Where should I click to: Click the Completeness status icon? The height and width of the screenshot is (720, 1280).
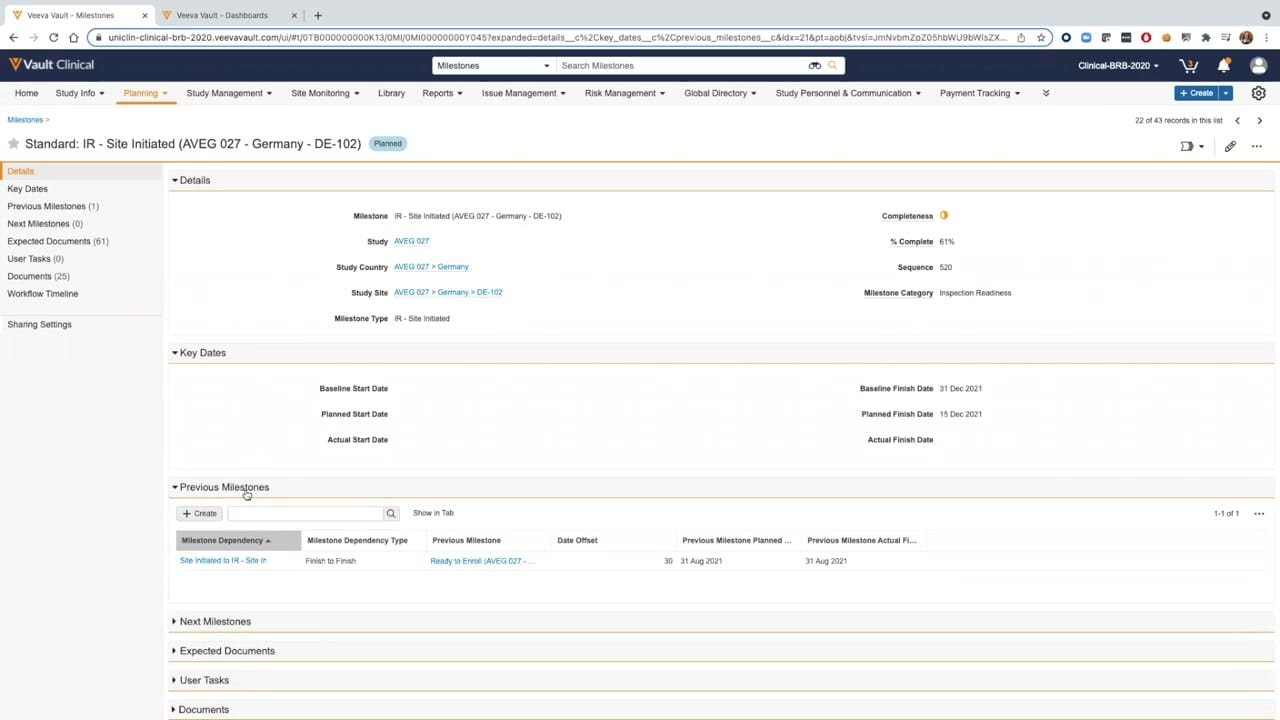coord(944,215)
